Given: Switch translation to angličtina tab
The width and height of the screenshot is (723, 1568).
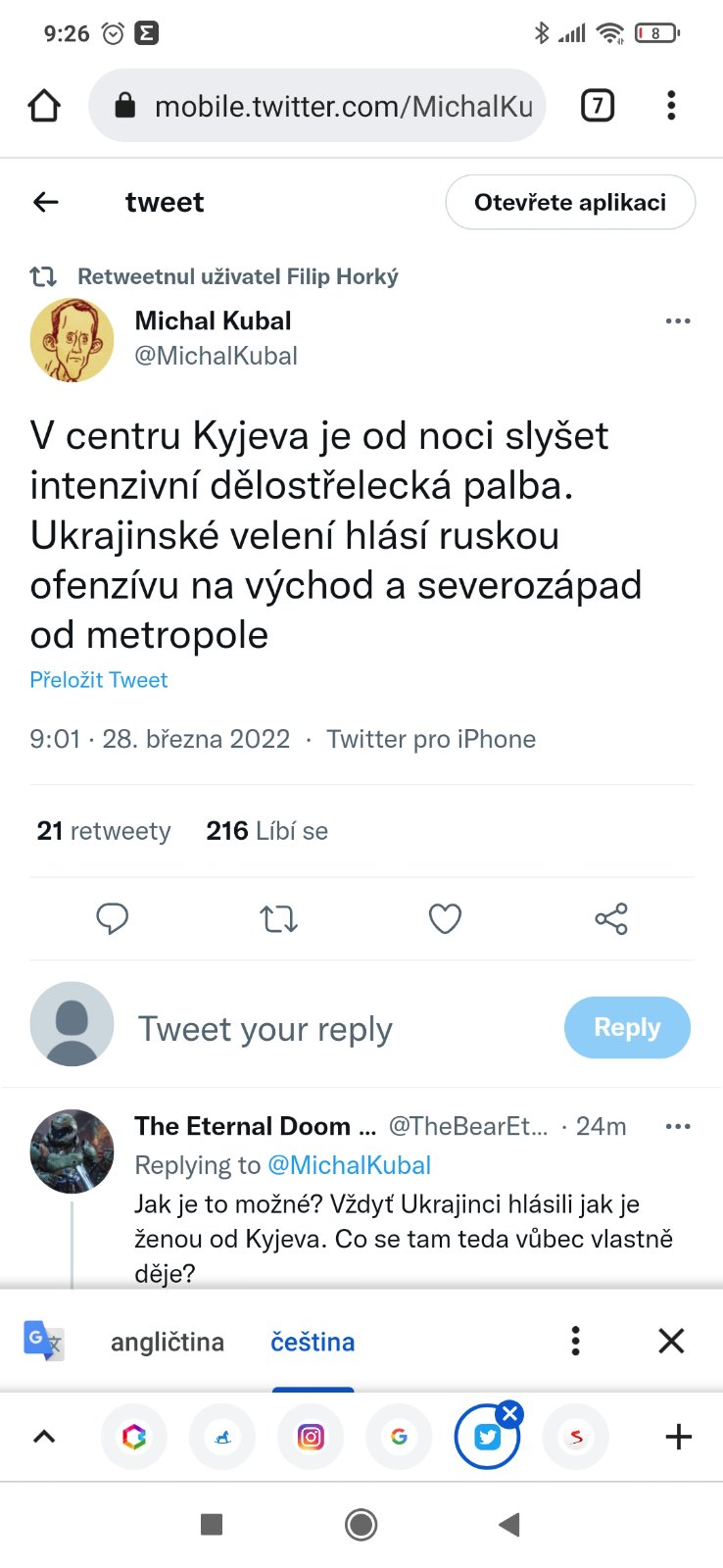Looking at the screenshot, I should click(x=168, y=1342).
